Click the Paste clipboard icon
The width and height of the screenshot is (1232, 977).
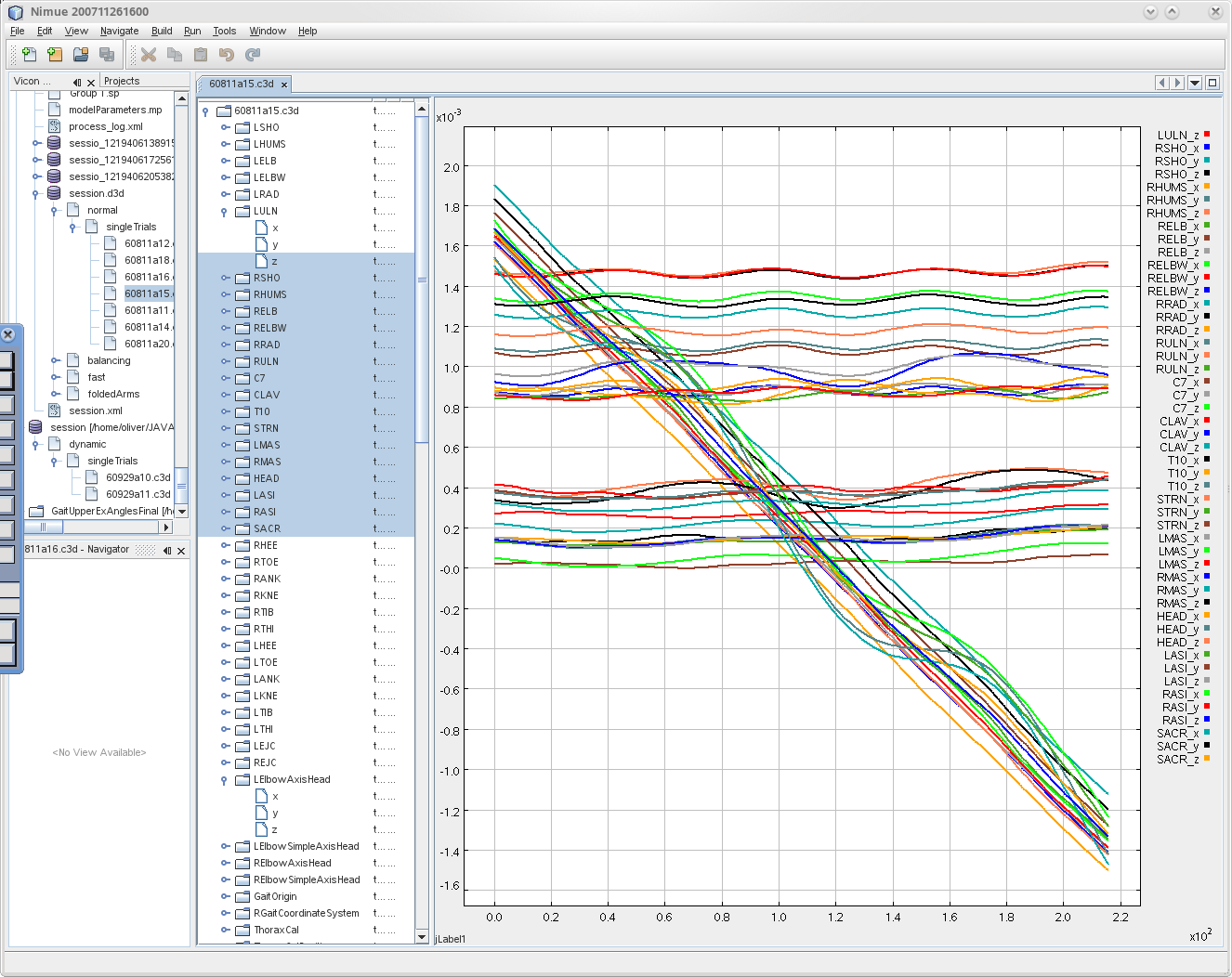(x=200, y=55)
